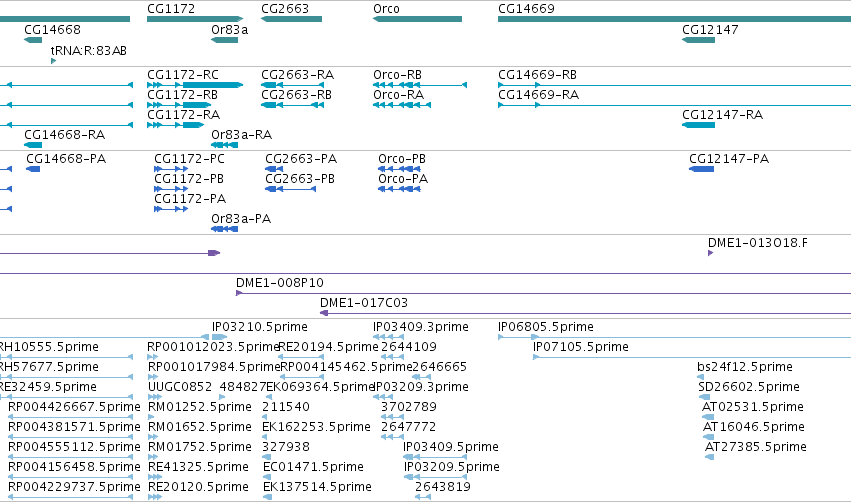Click EST IP03409.5prime
The height and width of the screenshot is (502, 851).
(x=451, y=447)
